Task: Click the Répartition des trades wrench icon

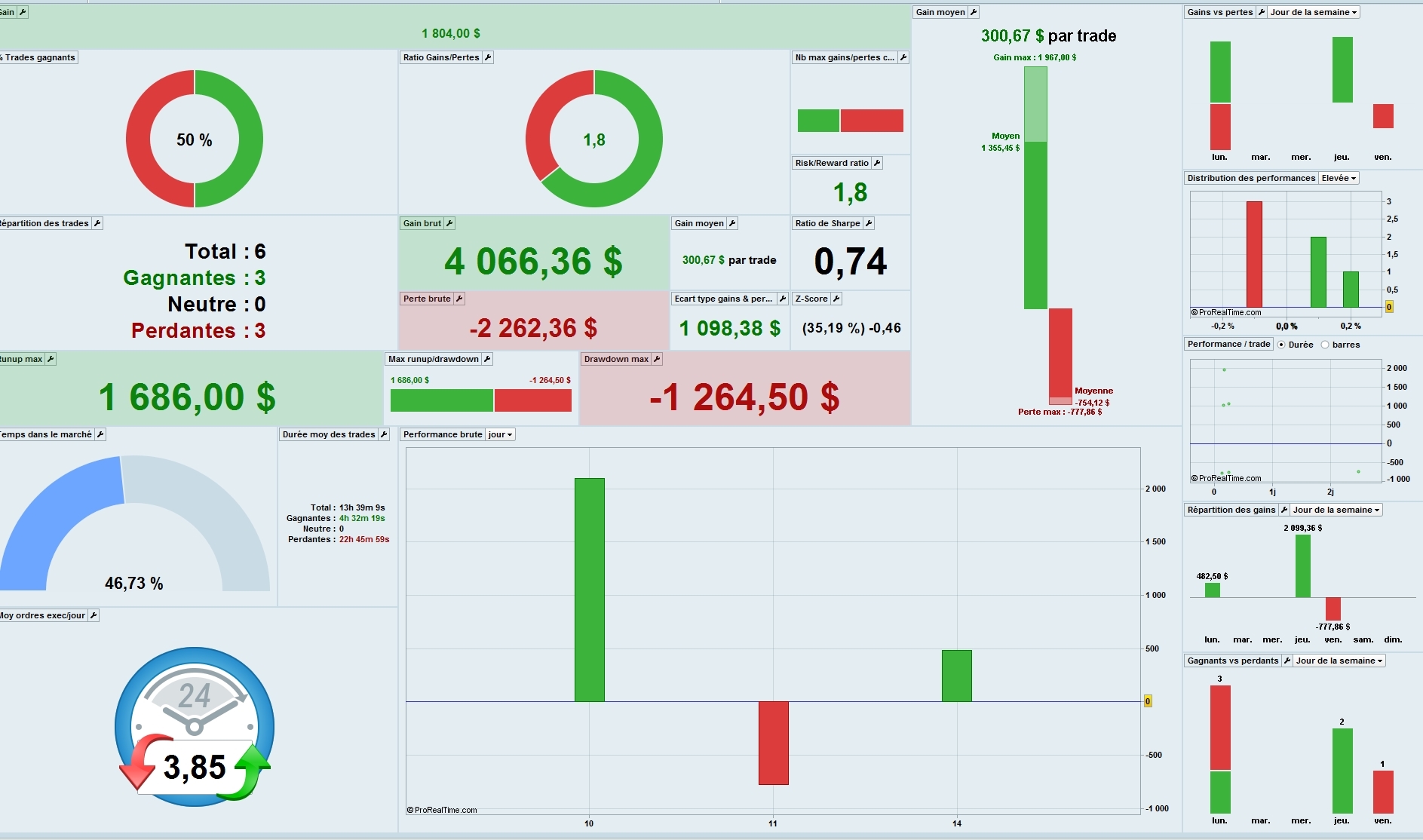Action: [x=97, y=223]
